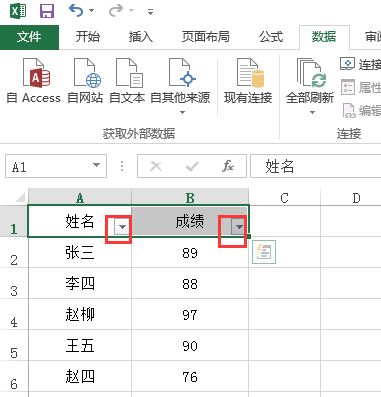Image resolution: width=381 pixels, height=397 pixels.
Task: Import data 自网站
Action: [85, 81]
